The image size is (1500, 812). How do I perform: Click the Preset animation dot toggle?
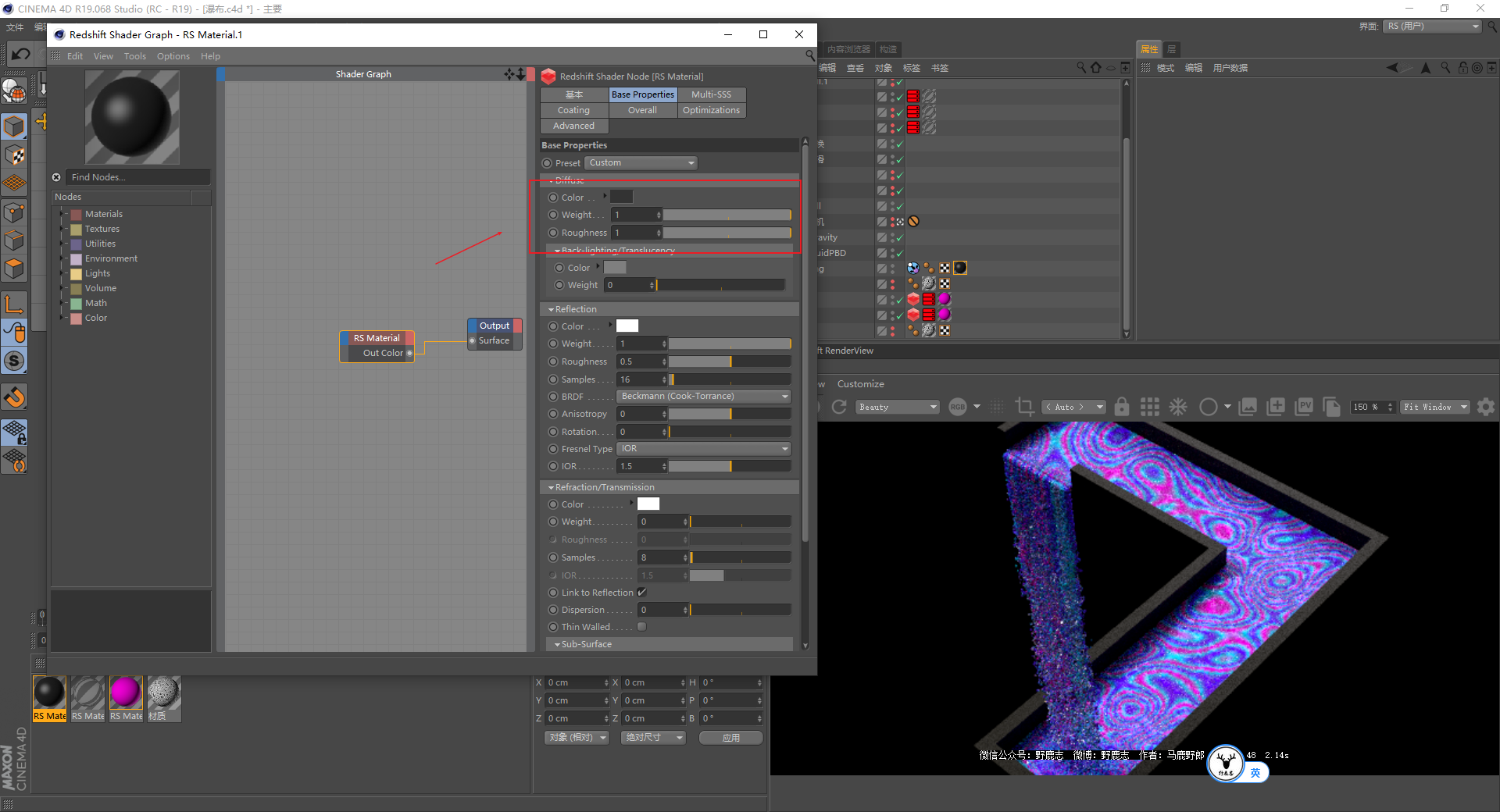coord(547,163)
